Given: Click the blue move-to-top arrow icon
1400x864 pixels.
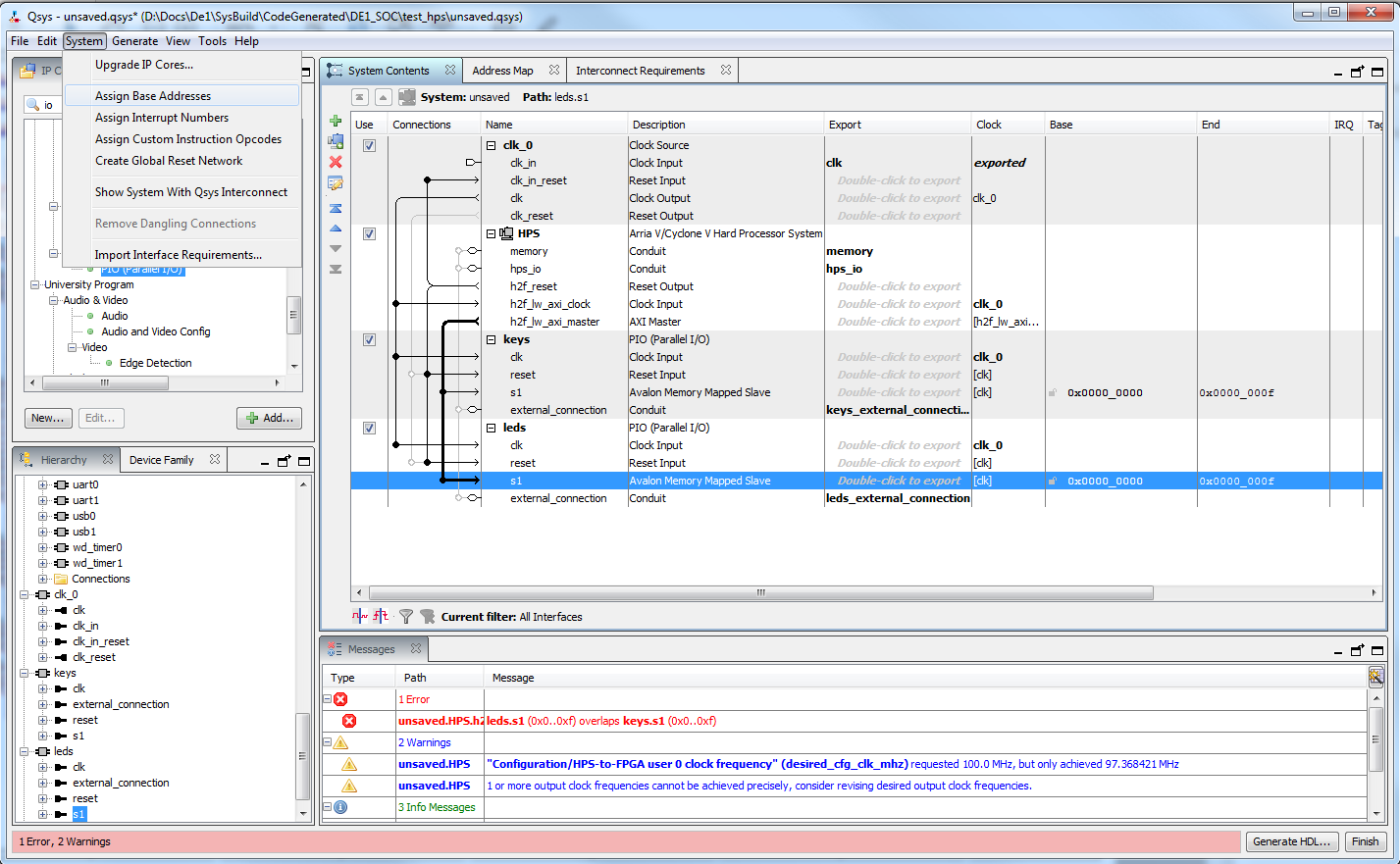Looking at the screenshot, I should pos(336,208).
